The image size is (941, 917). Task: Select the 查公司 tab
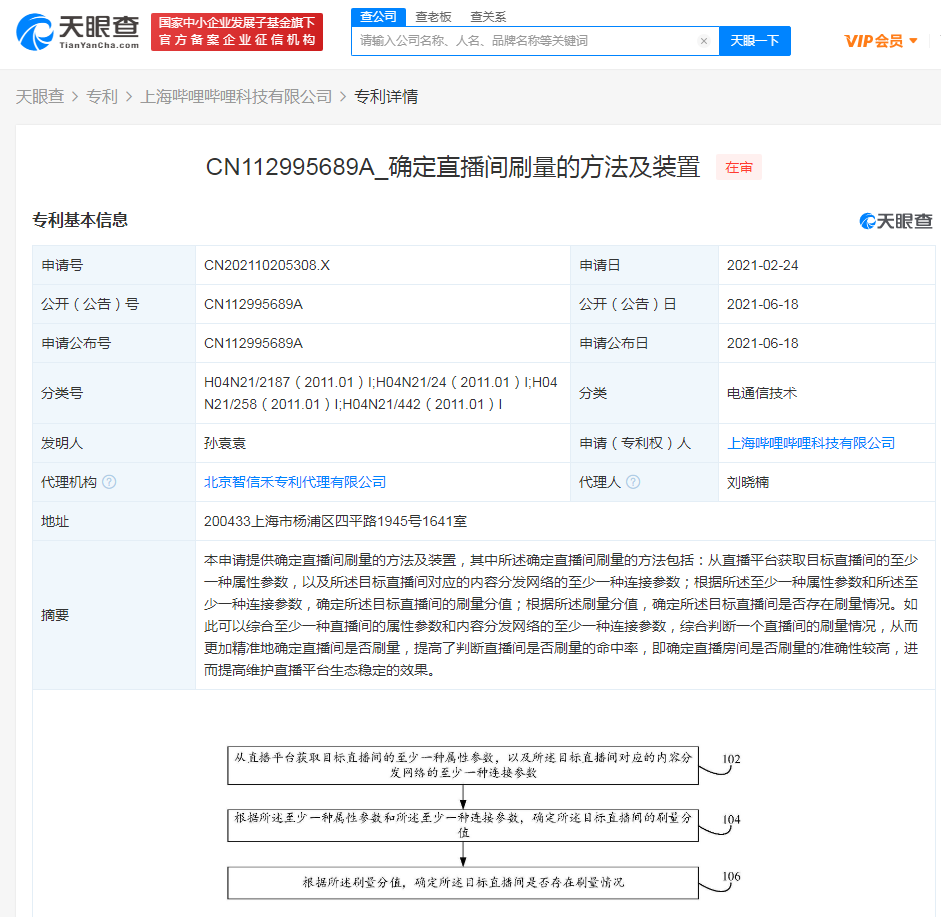click(377, 17)
